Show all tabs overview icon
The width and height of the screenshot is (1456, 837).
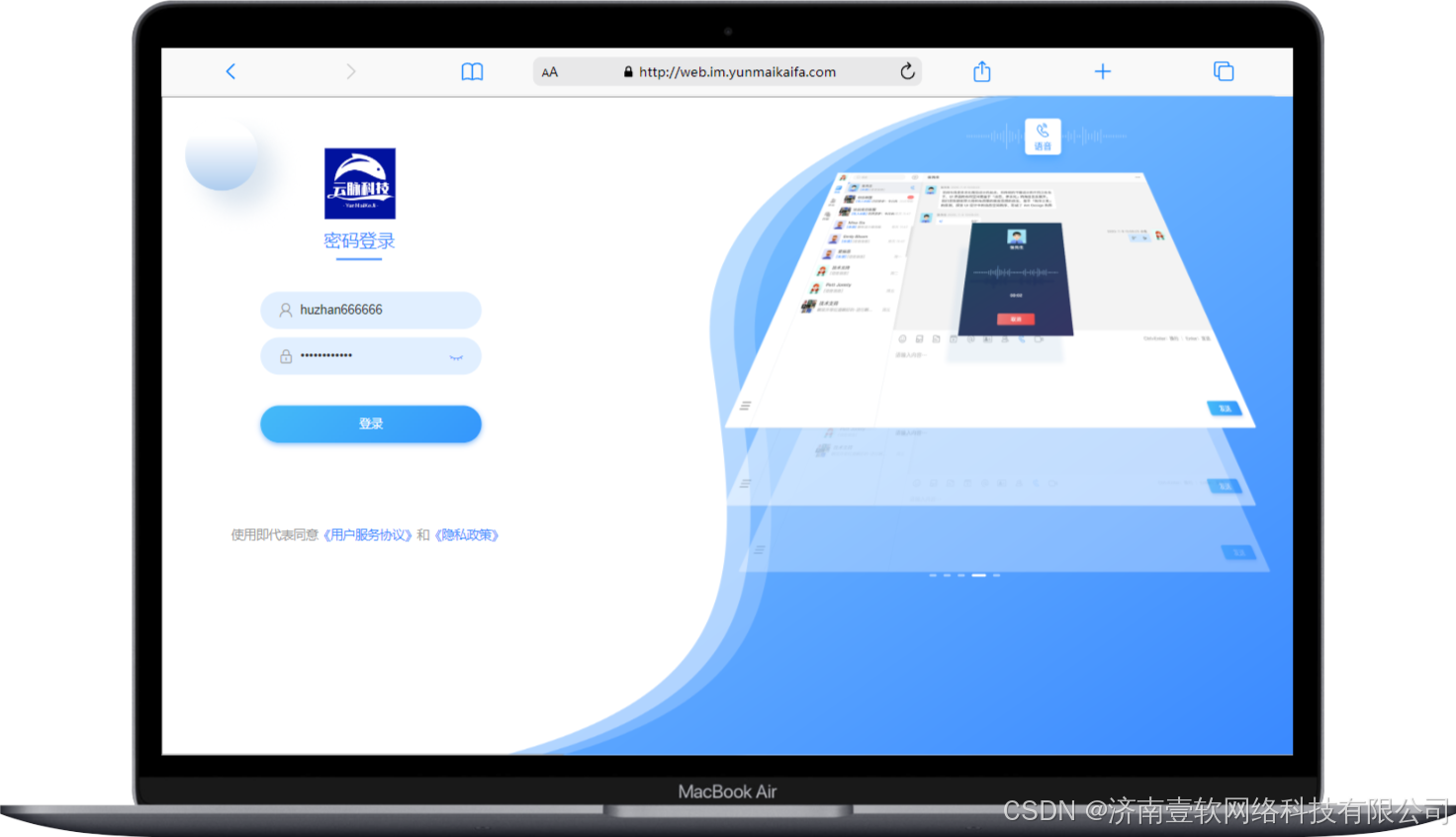click(1224, 71)
